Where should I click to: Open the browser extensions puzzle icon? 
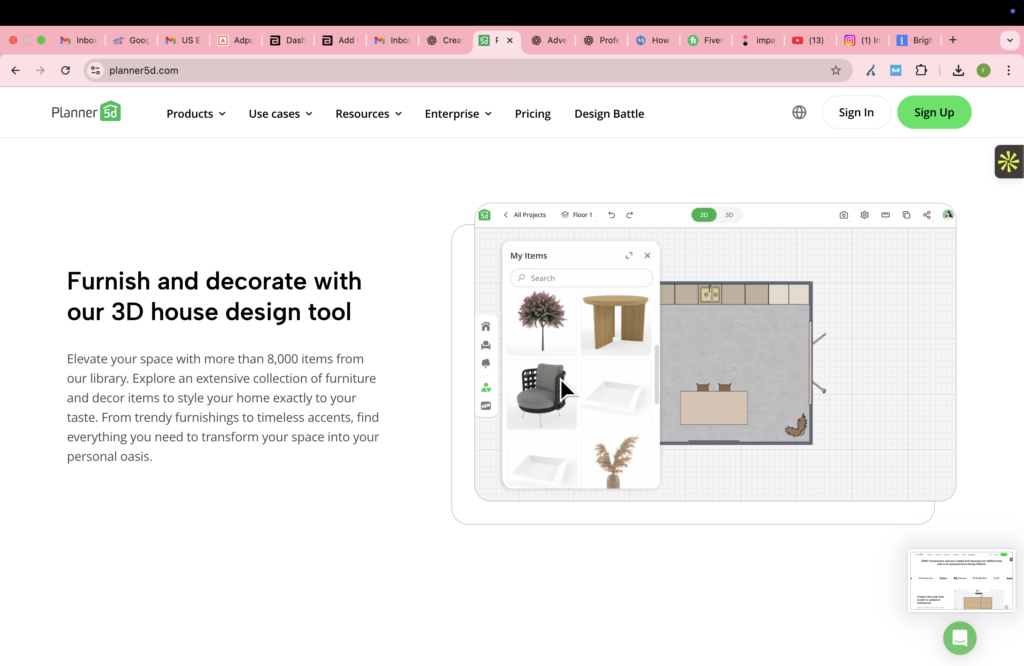[921, 71]
